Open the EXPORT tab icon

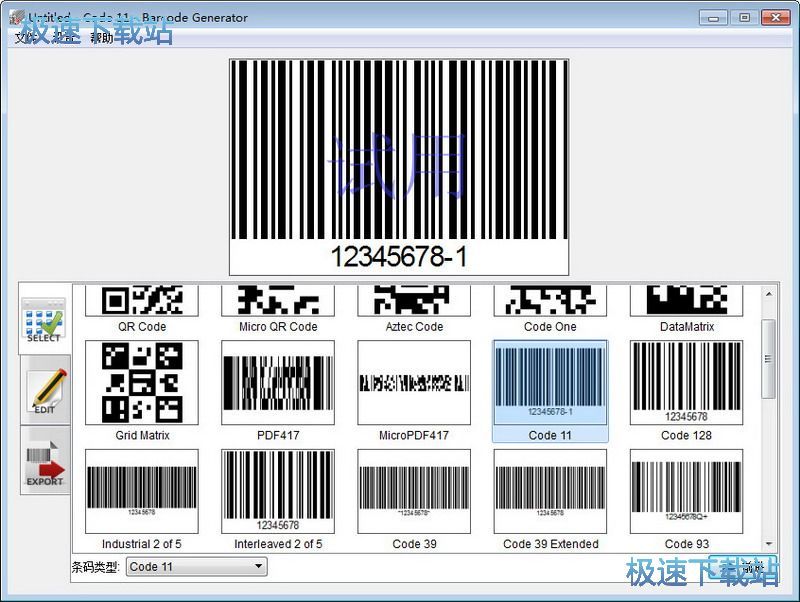(44, 462)
